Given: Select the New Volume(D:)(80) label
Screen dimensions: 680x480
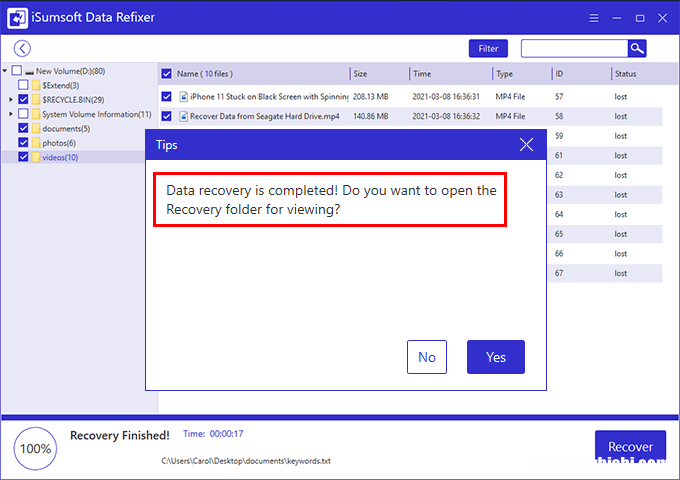Looking at the screenshot, I should pos(70,71).
